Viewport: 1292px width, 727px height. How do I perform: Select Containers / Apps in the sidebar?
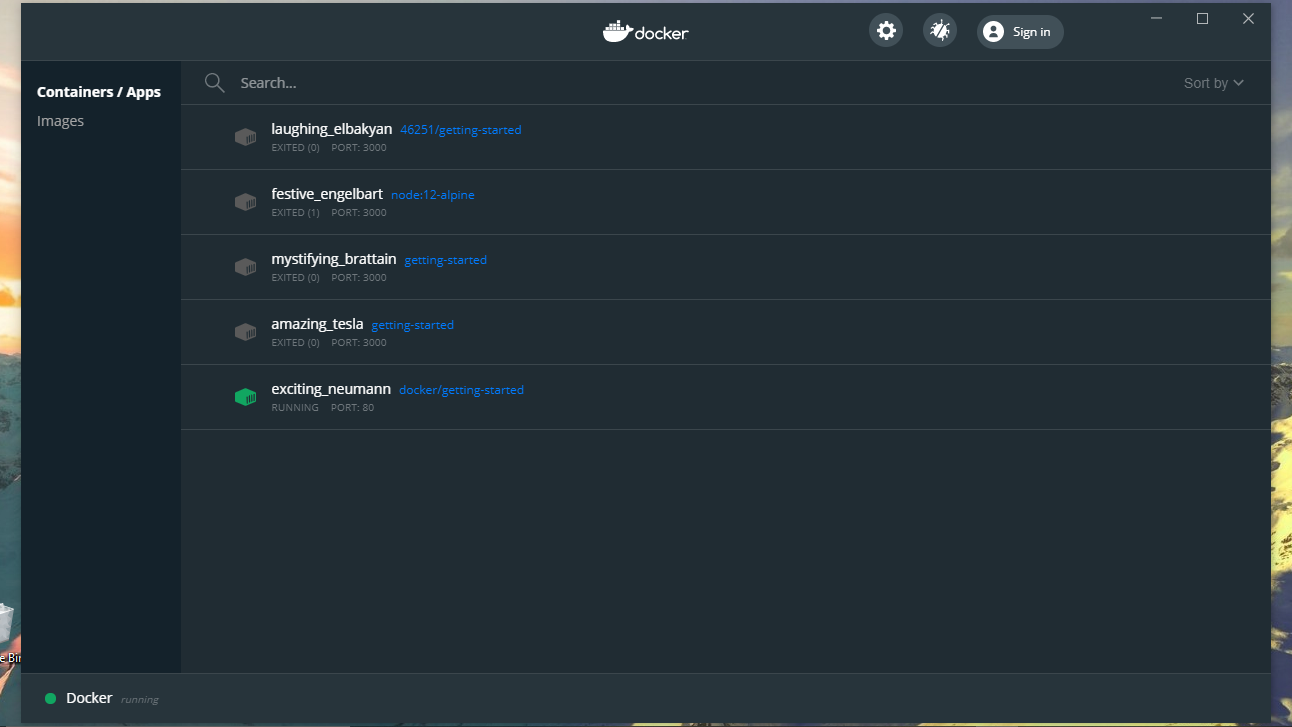coord(99,92)
